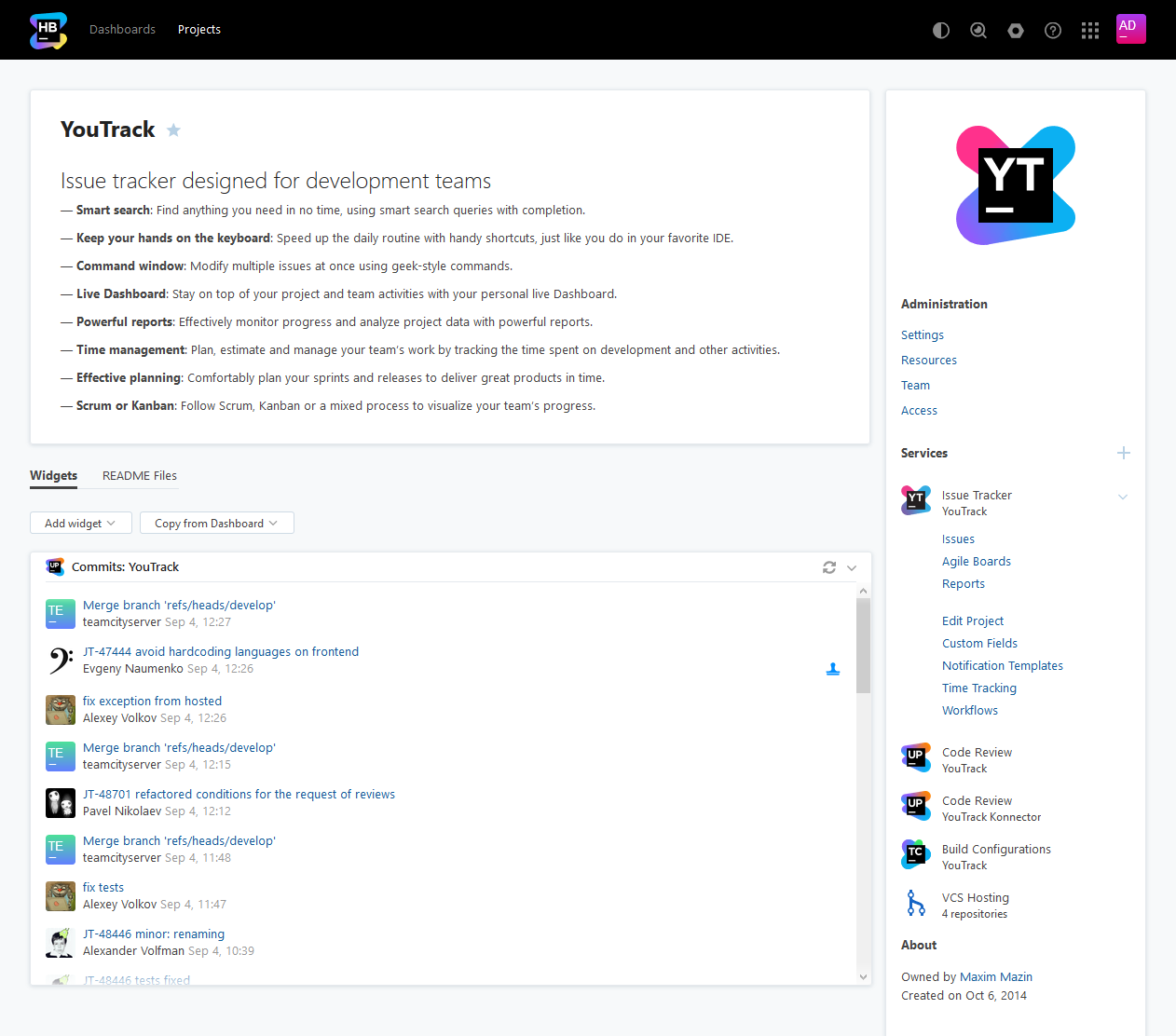
Task: Click the Build Configurations TeamCity icon
Action: (x=916, y=854)
